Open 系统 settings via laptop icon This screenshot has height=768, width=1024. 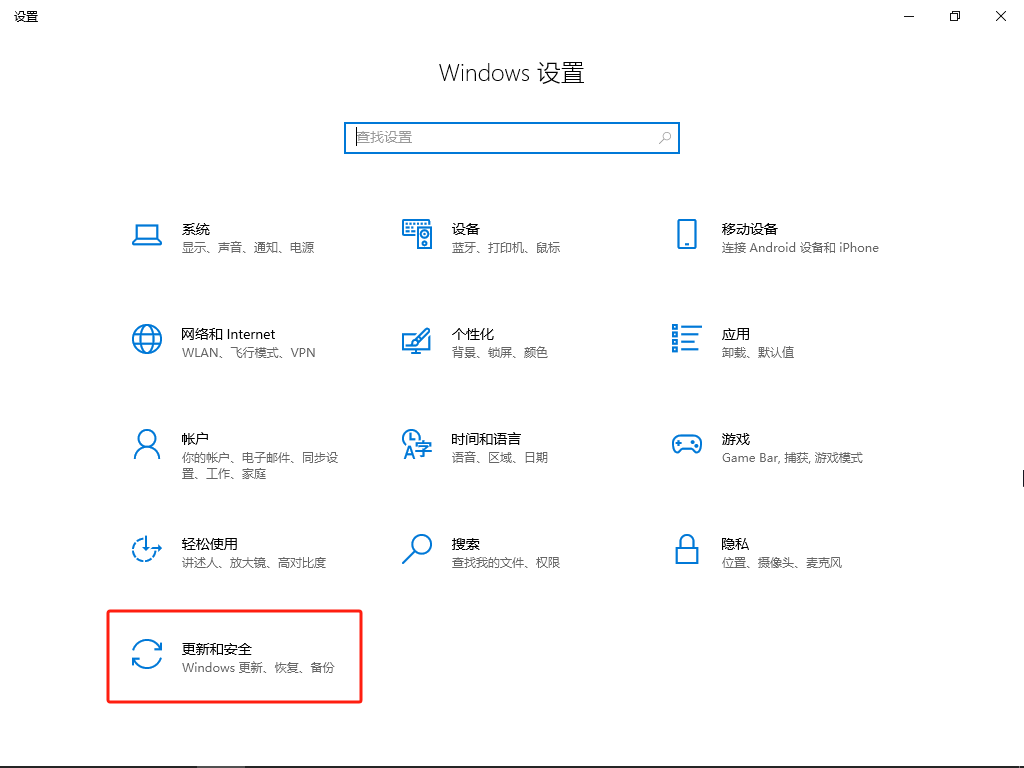(147, 235)
